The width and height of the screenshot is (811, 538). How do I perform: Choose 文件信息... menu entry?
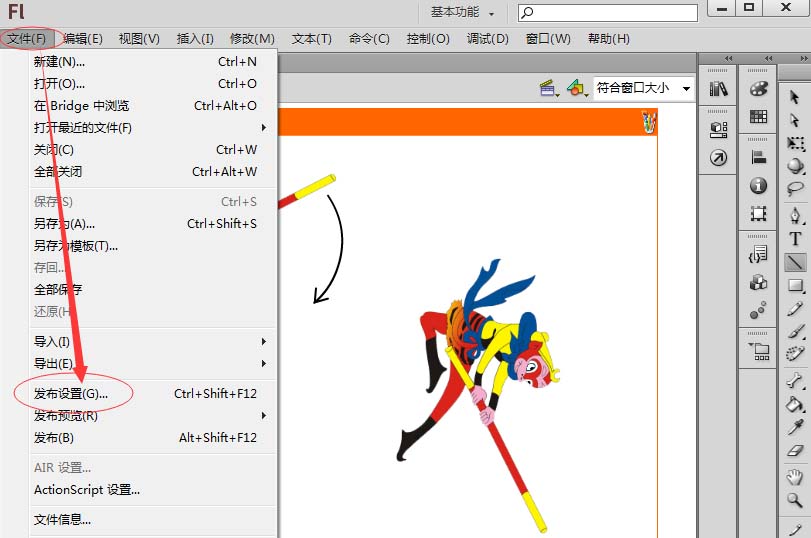pos(154,520)
